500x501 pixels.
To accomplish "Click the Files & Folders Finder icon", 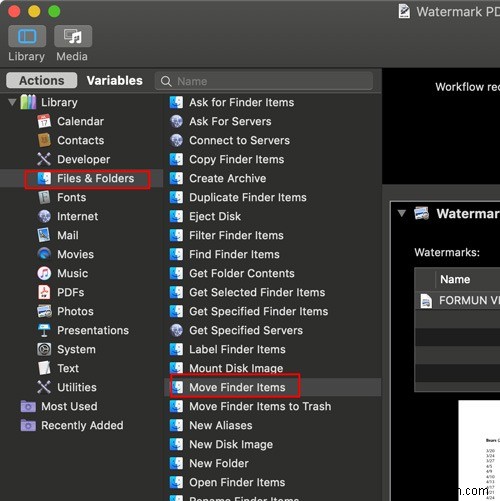I will point(44,178).
